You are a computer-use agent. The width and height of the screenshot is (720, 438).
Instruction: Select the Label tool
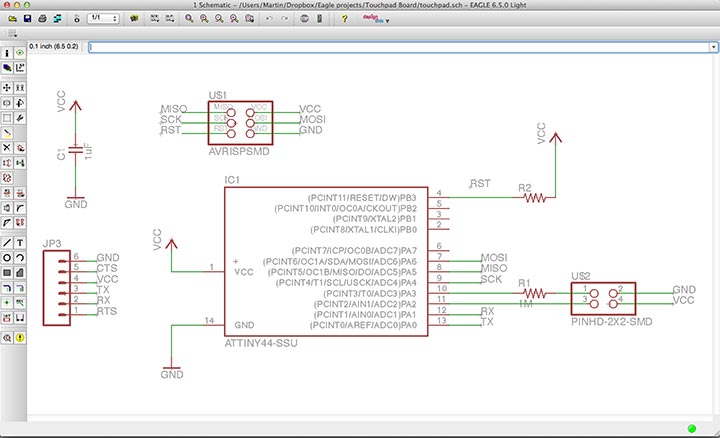pyautogui.click(x=20, y=303)
